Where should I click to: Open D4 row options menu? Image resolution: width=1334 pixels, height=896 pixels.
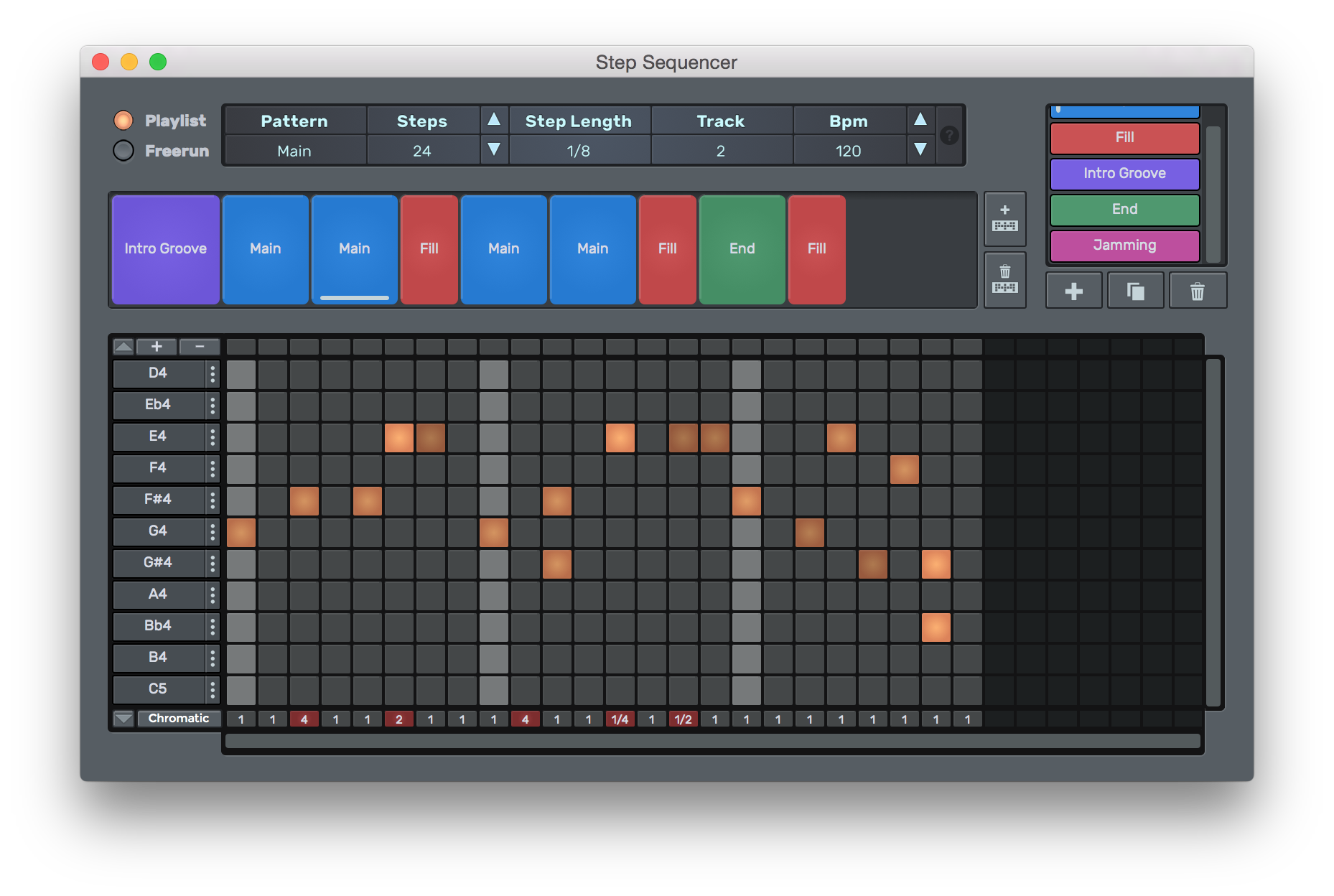click(x=213, y=373)
